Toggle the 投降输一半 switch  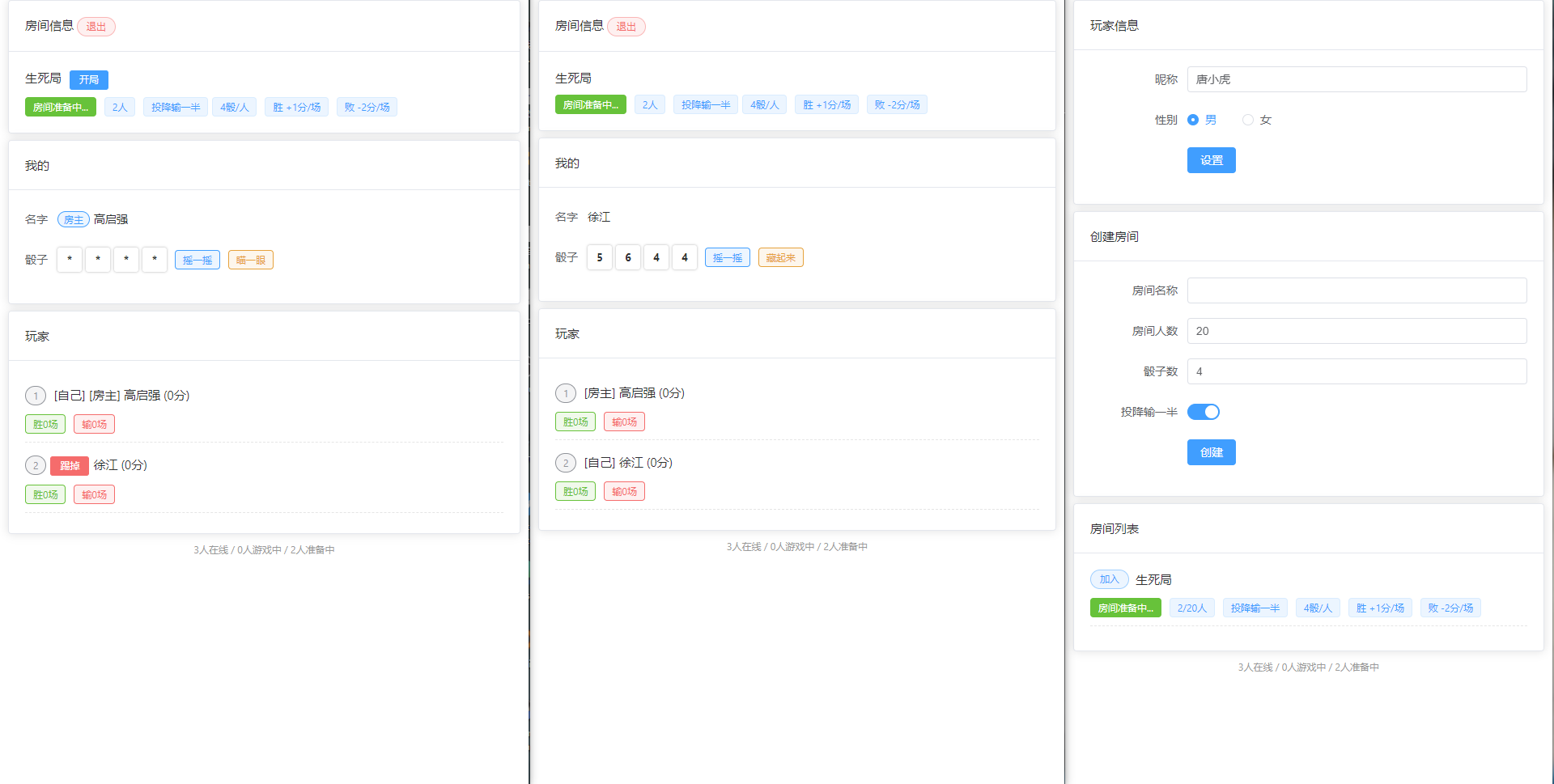click(1203, 412)
